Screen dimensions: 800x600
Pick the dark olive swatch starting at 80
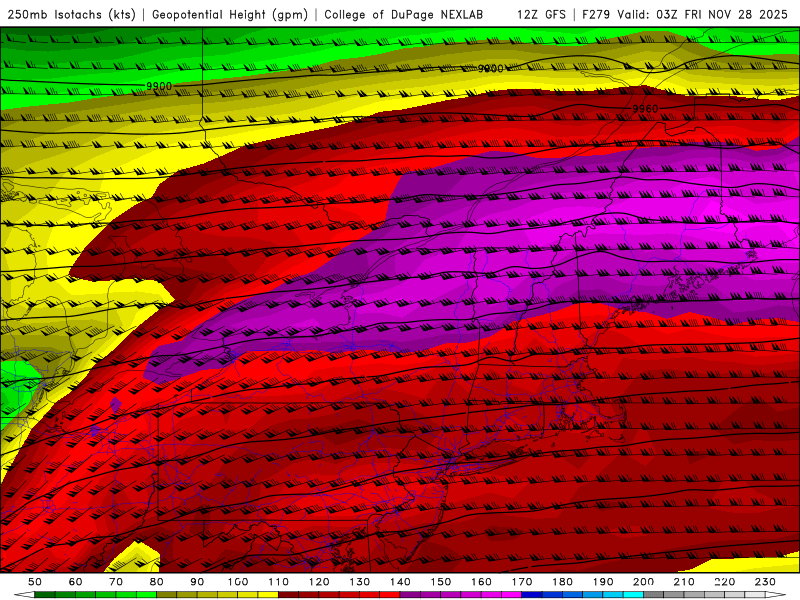click(x=167, y=595)
